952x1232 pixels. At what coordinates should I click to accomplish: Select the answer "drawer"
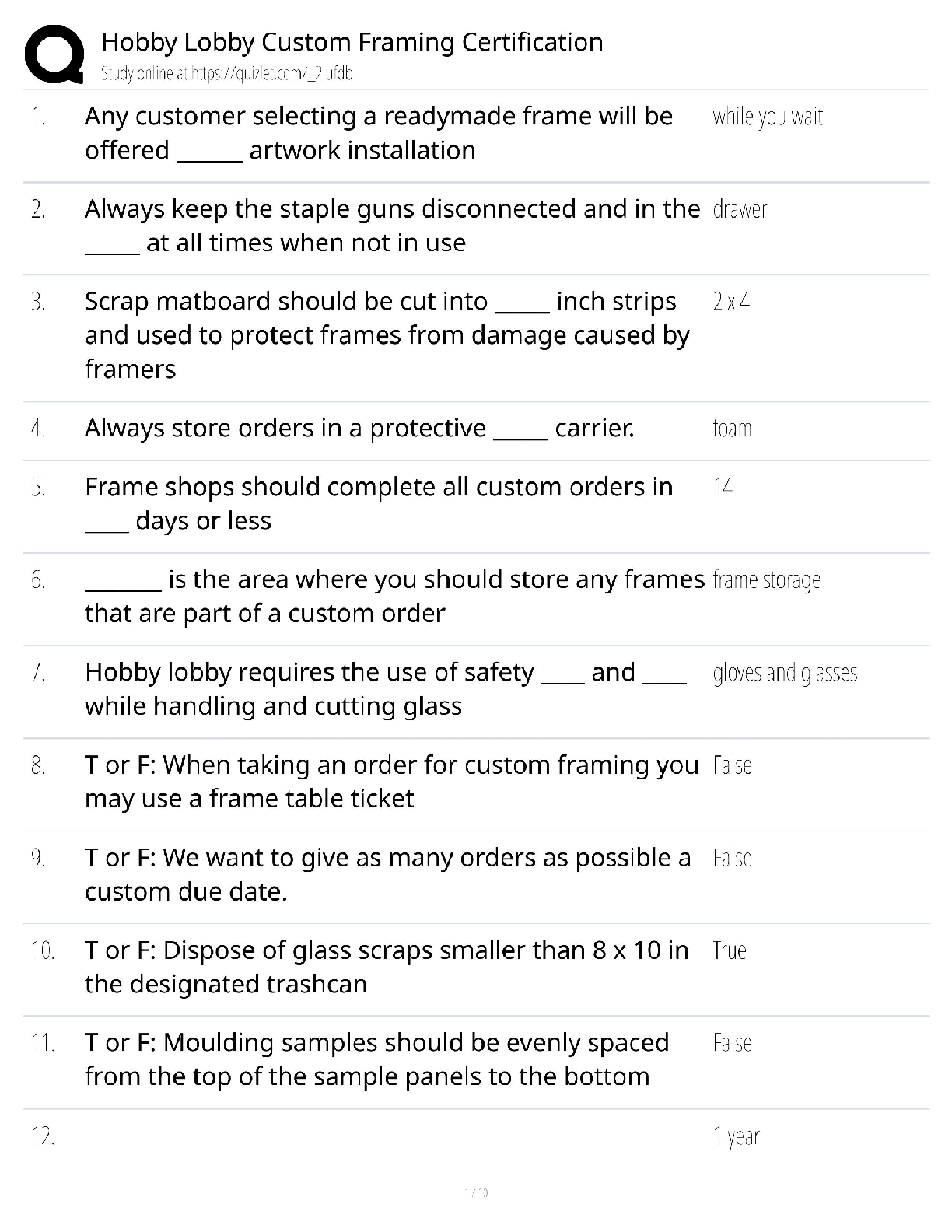point(740,209)
